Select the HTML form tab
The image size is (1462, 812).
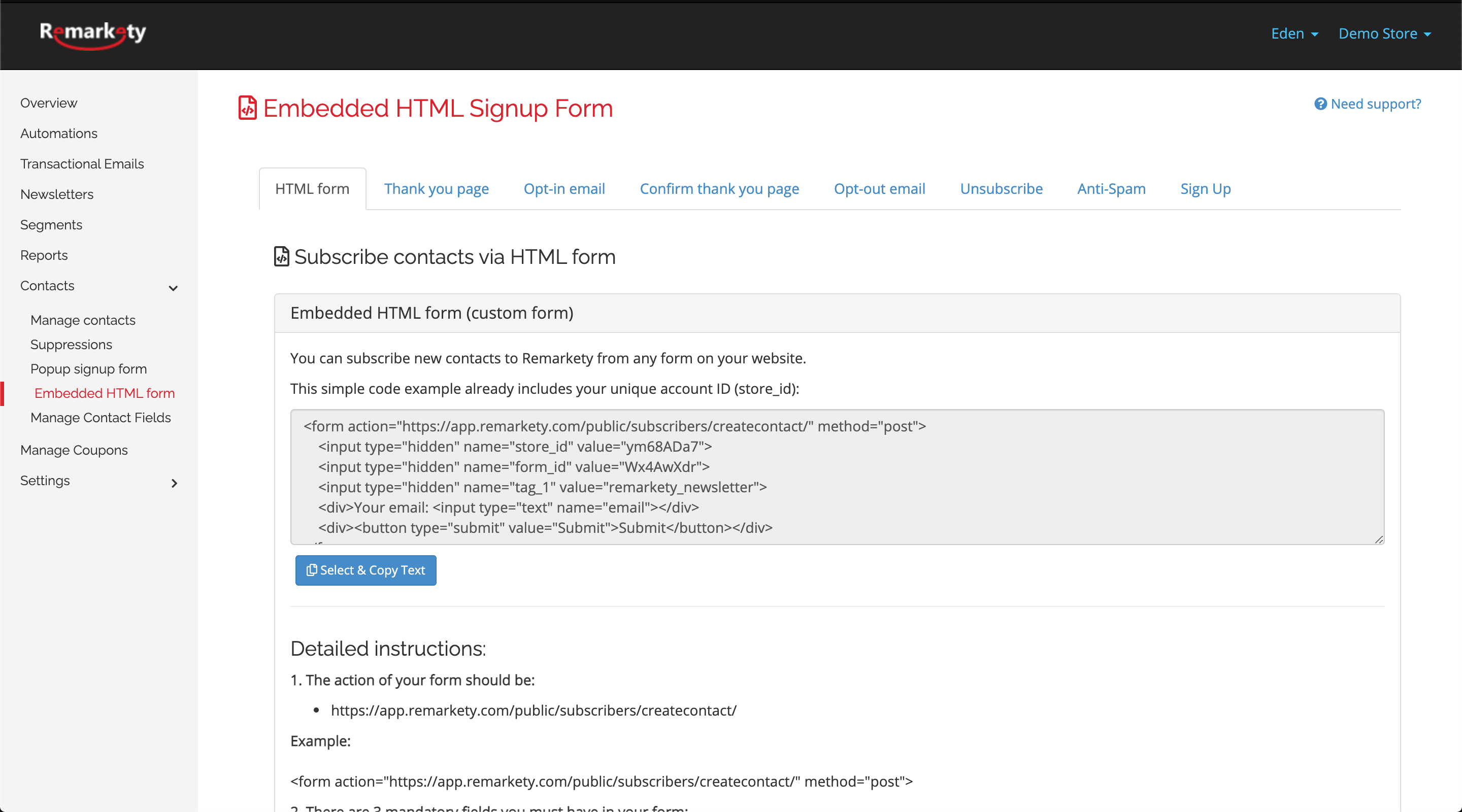point(312,188)
